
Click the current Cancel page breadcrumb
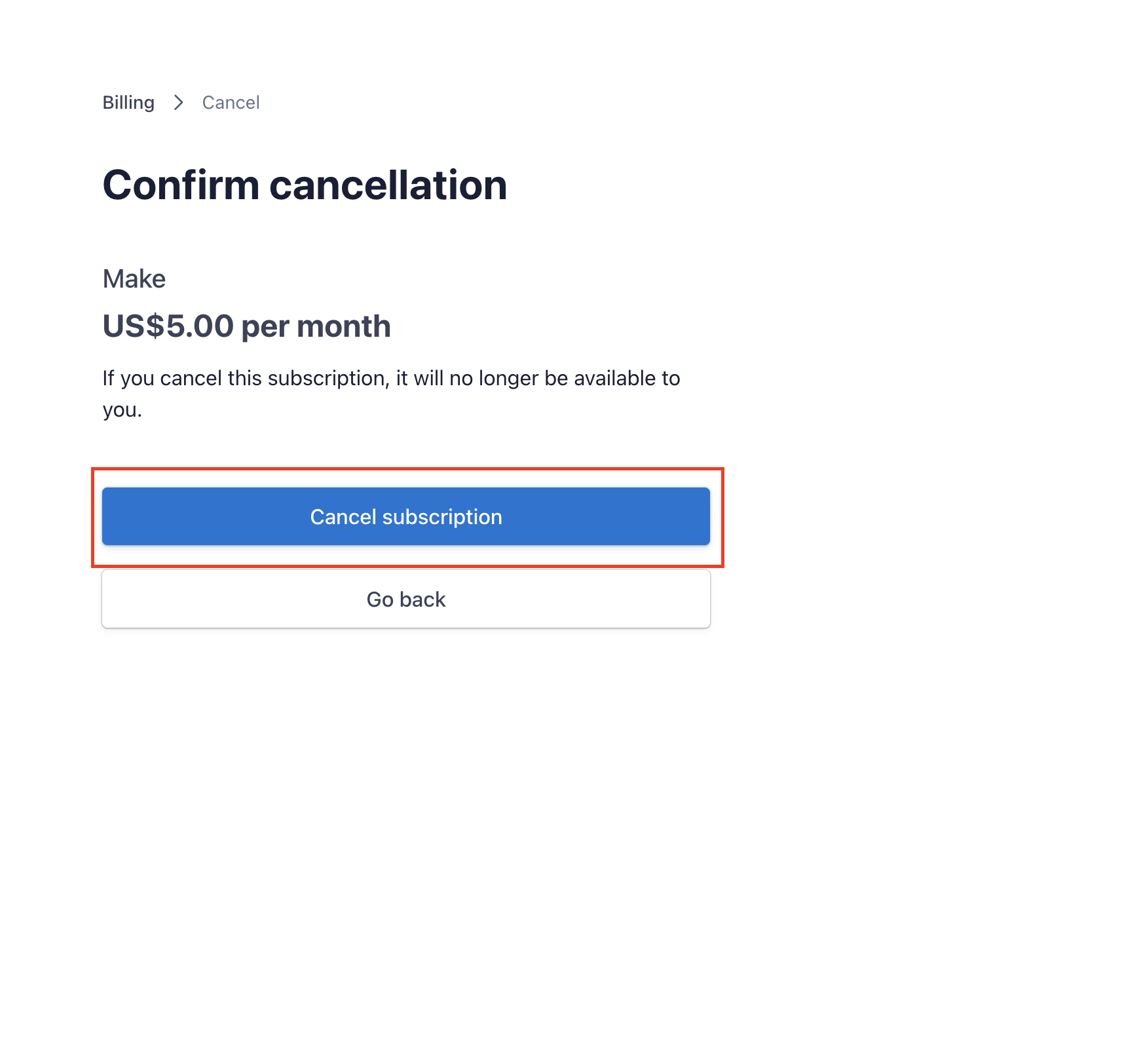[231, 103]
